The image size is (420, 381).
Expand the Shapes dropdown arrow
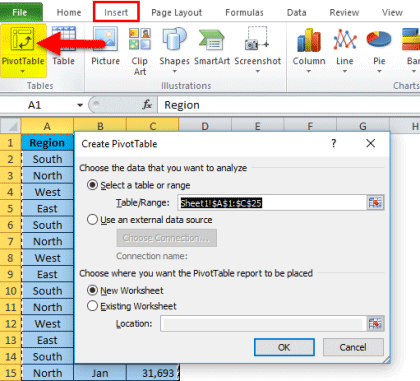pyautogui.click(x=174, y=71)
